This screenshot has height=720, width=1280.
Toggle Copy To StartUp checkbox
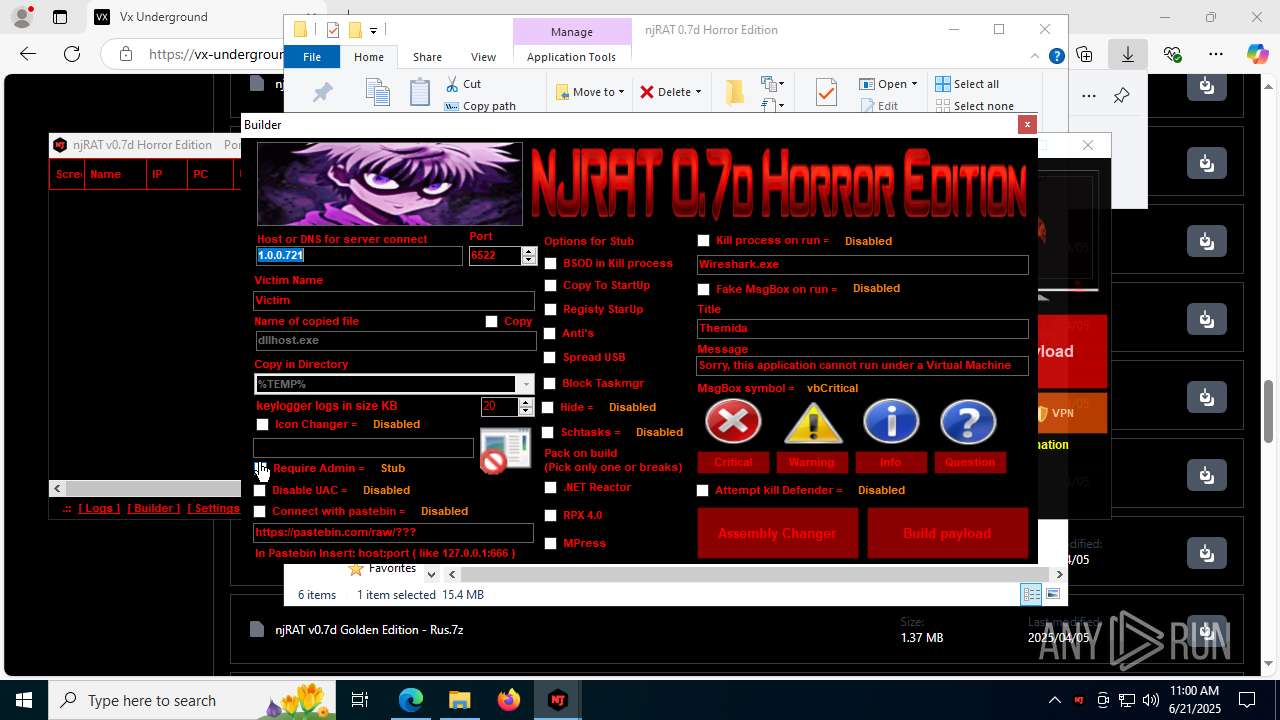pyautogui.click(x=550, y=286)
